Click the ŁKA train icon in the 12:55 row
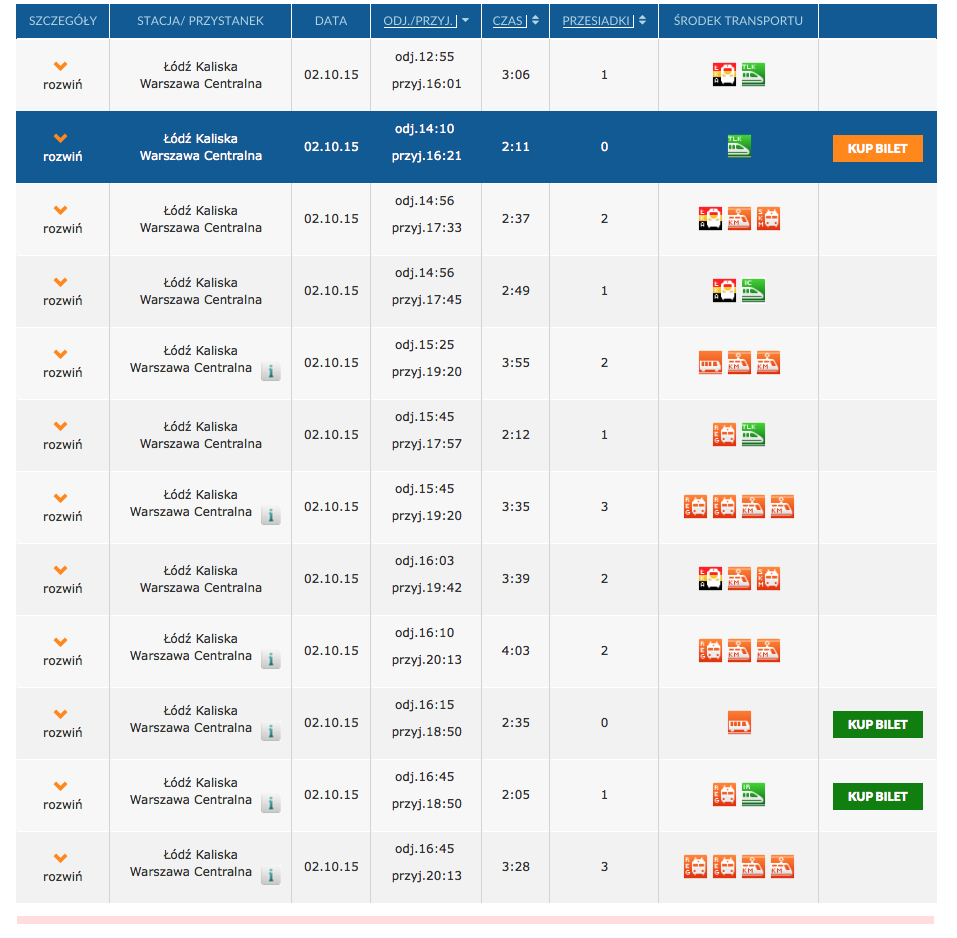 point(724,75)
